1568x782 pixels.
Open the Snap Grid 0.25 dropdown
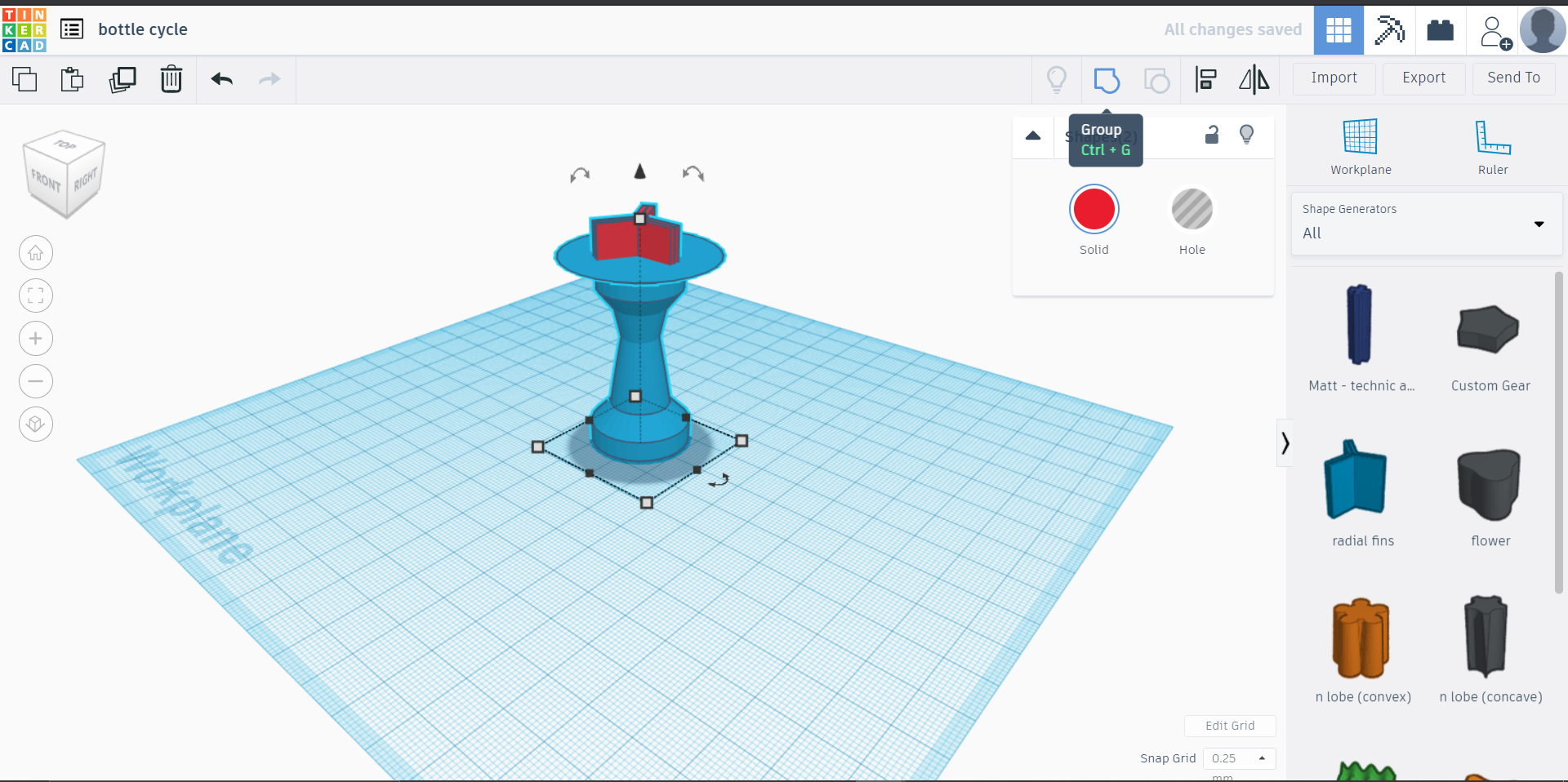tap(1239, 758)
